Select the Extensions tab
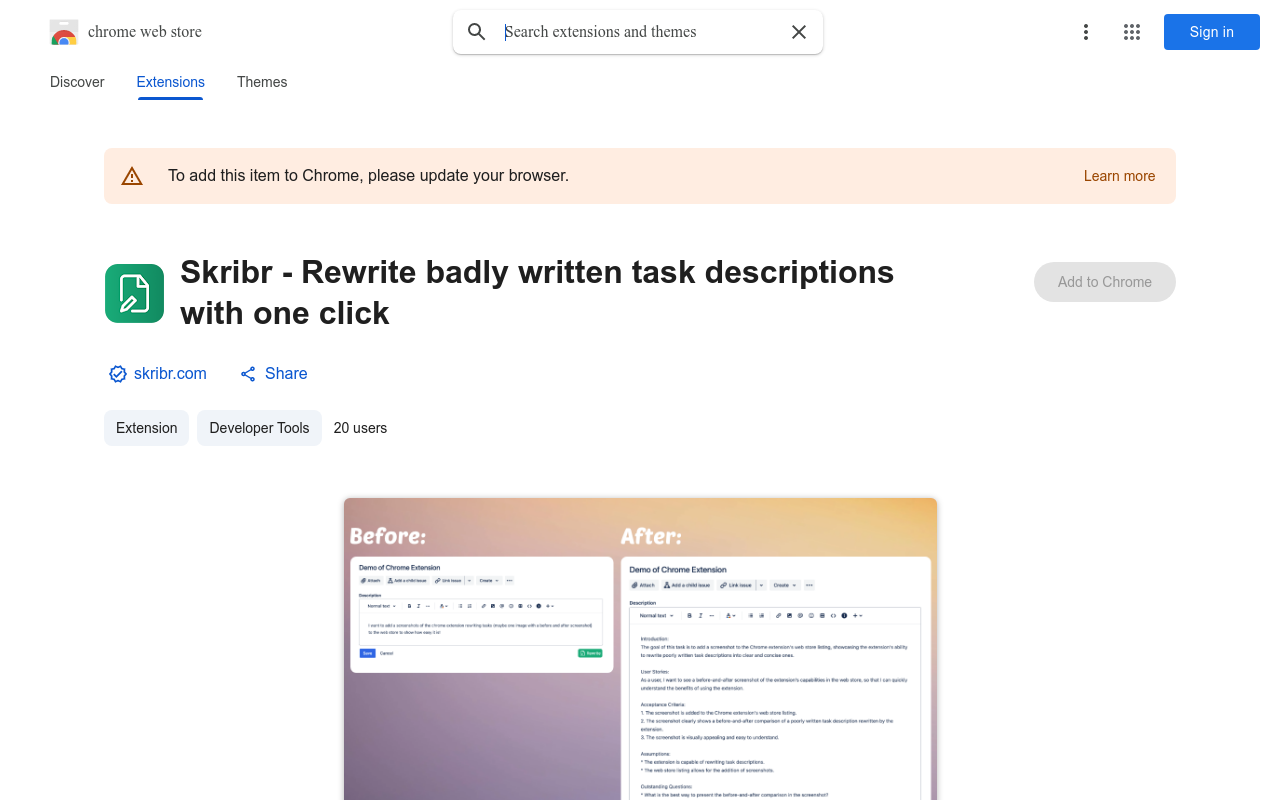This screenshot has width=1280, height=800. pyautogui.click(x=171, y=82)
